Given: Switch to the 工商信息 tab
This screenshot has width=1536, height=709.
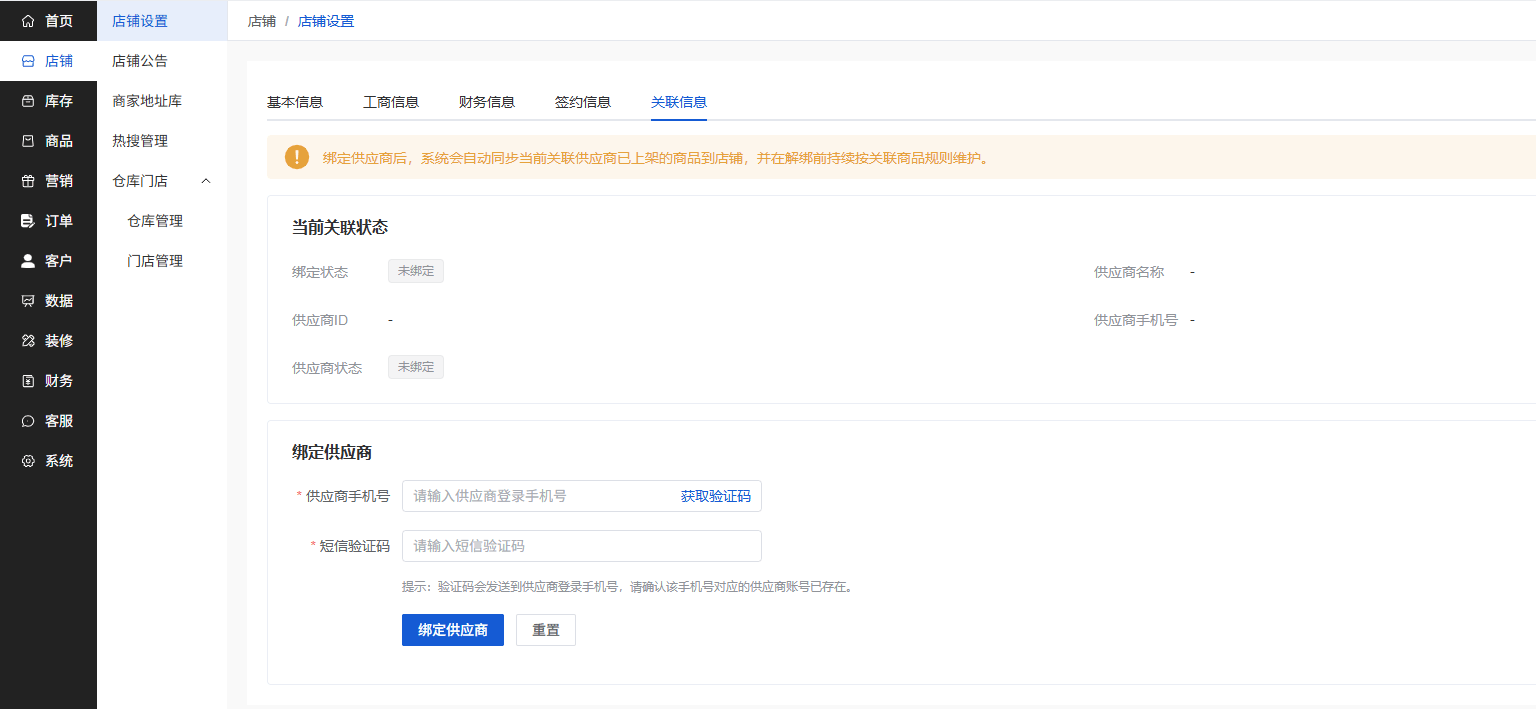Looking at the screenshot, I should (x=391, y=102).
